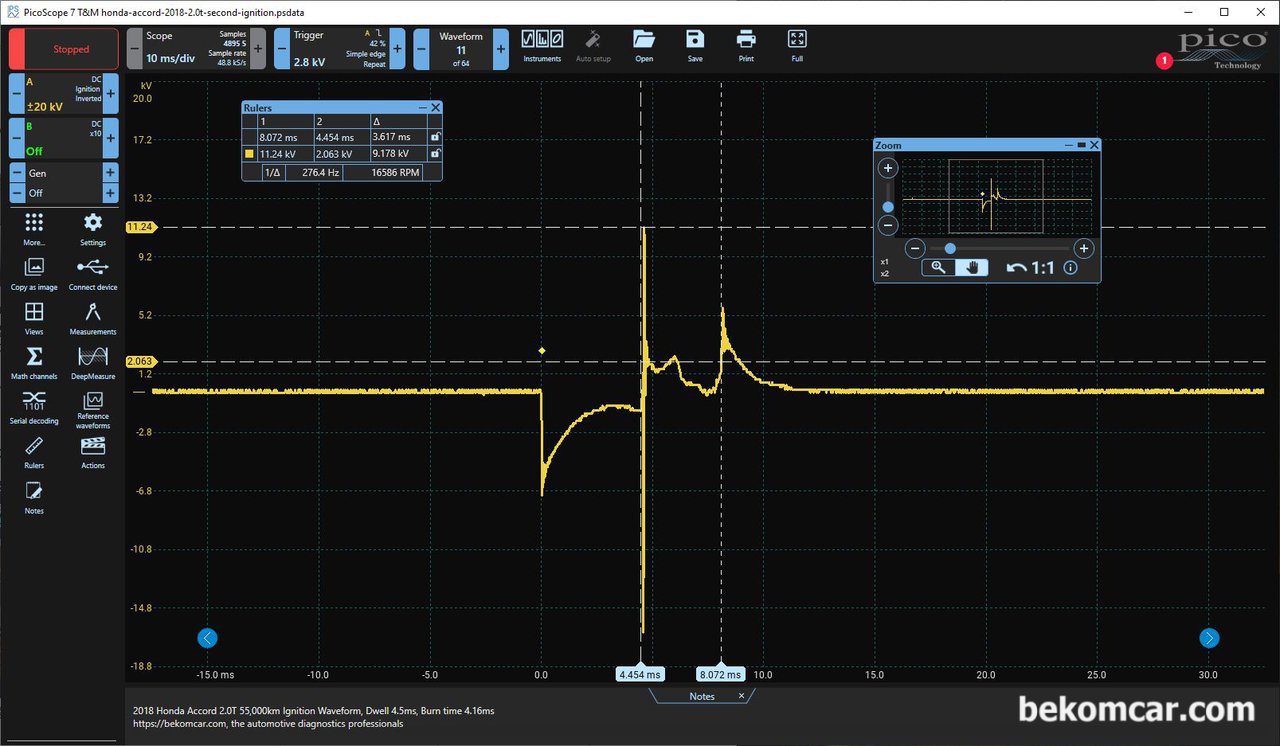
Task: Expand channel A range with plus button
Action: (x=111, y=93)
